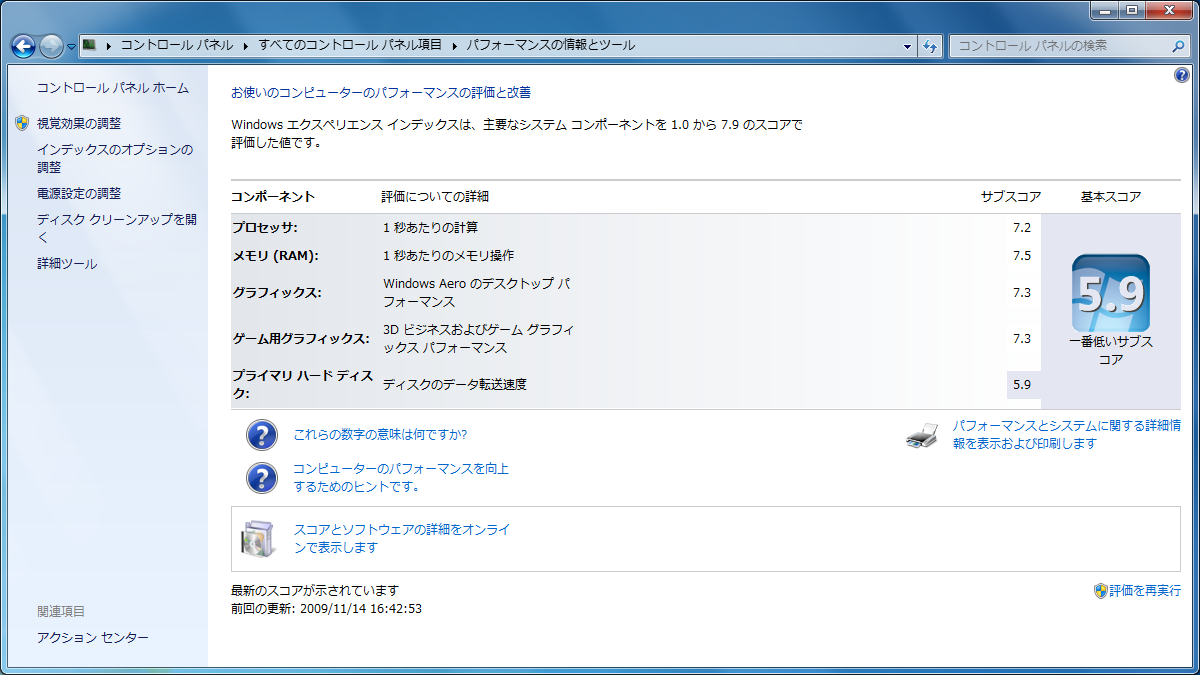Select すべてのコントロール パネル項目 breadcrumb
The width and height of the screenshot is (1200, 675).
[350, 45]
